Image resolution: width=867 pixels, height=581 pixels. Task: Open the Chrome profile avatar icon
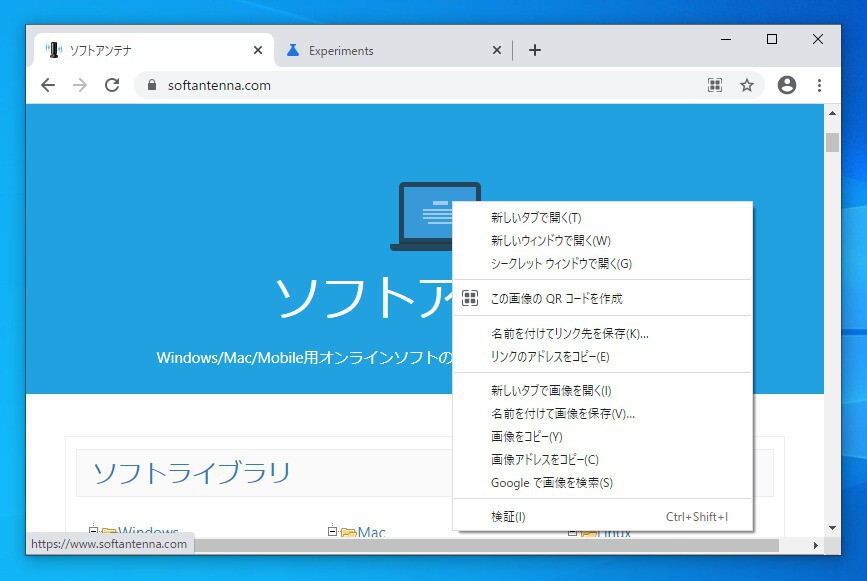[x=787, y=86]
